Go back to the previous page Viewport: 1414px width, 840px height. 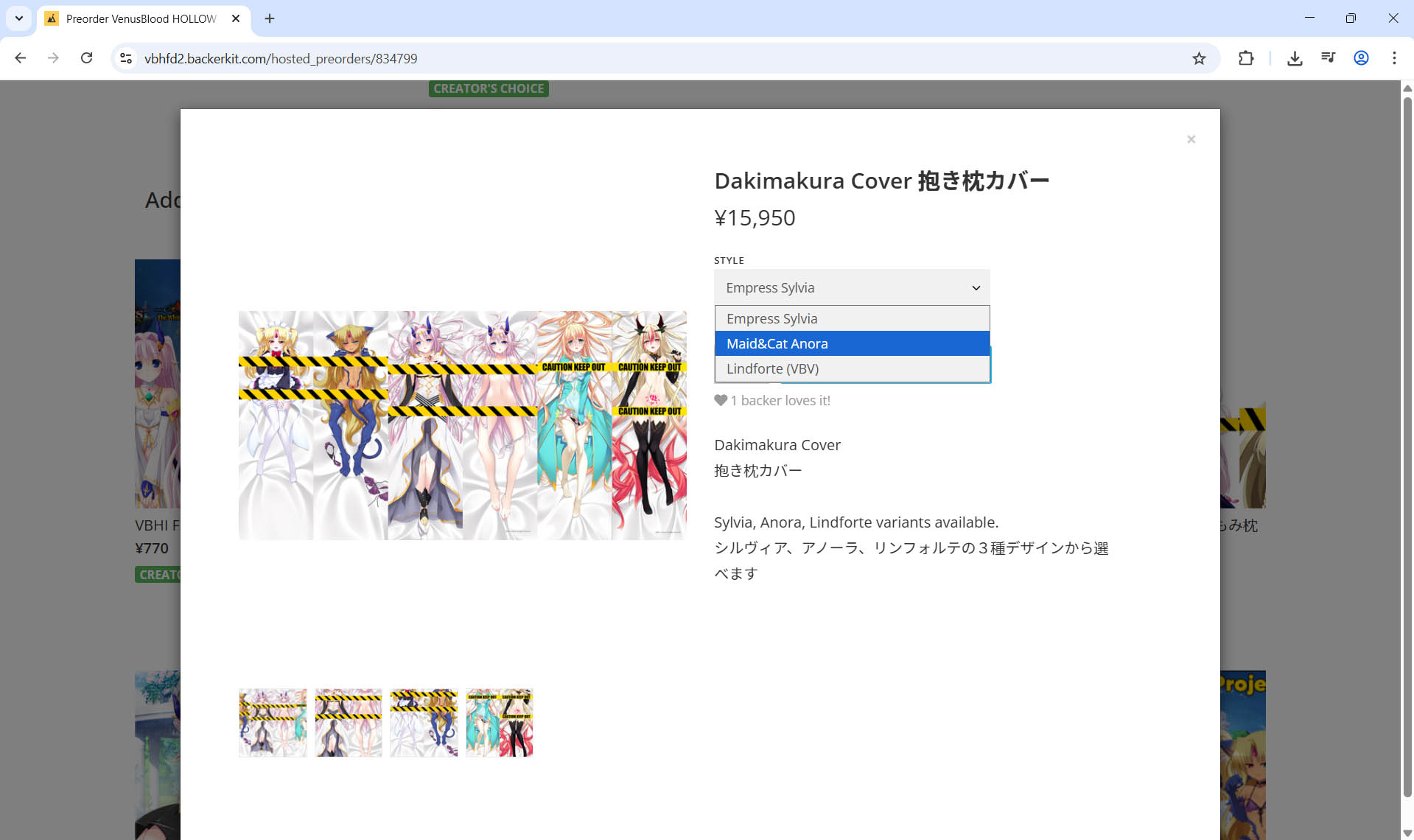(x=21, y=58)
